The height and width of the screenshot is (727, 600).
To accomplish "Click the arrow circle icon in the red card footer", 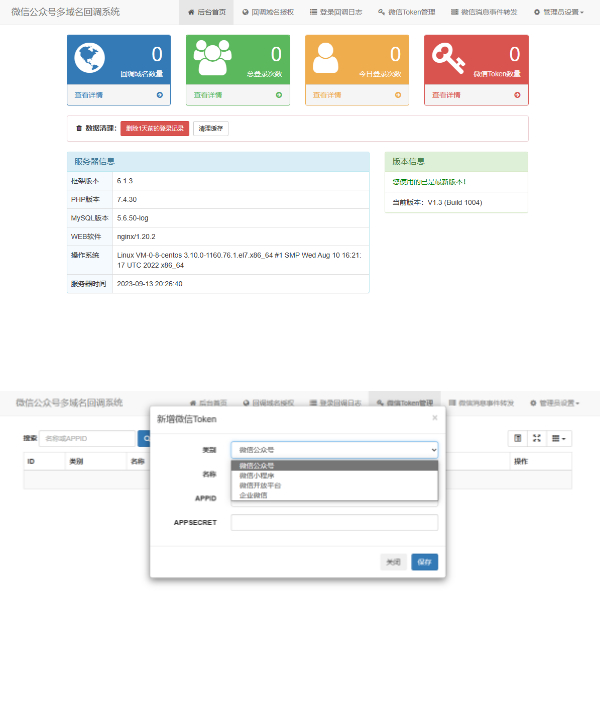I will point(518,95).
